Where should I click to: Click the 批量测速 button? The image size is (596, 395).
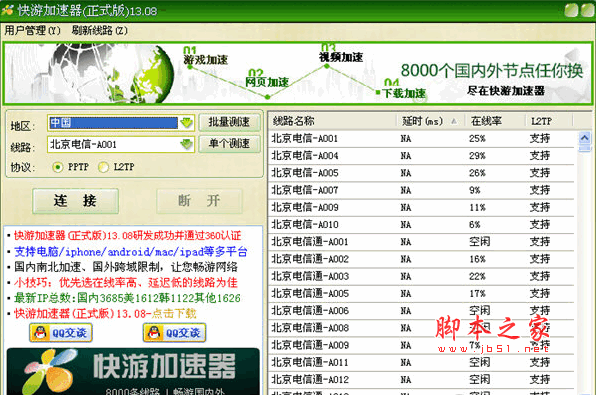click(x=230, y=122)
